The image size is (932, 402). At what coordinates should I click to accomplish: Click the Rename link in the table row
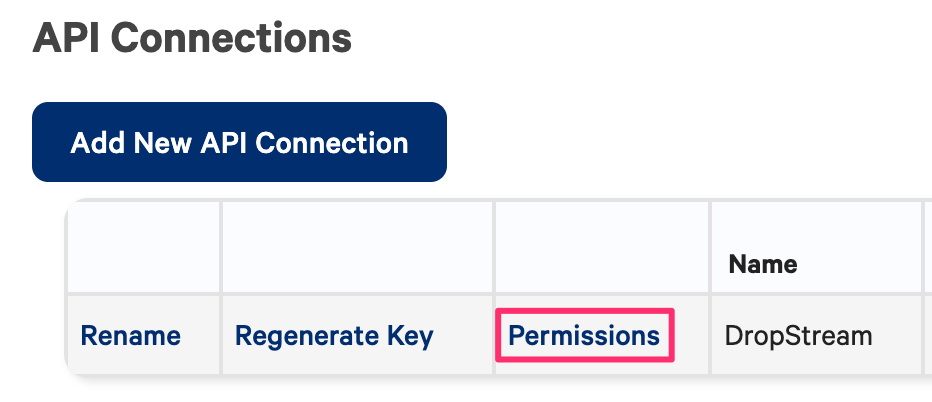click(x=130, y=336)
